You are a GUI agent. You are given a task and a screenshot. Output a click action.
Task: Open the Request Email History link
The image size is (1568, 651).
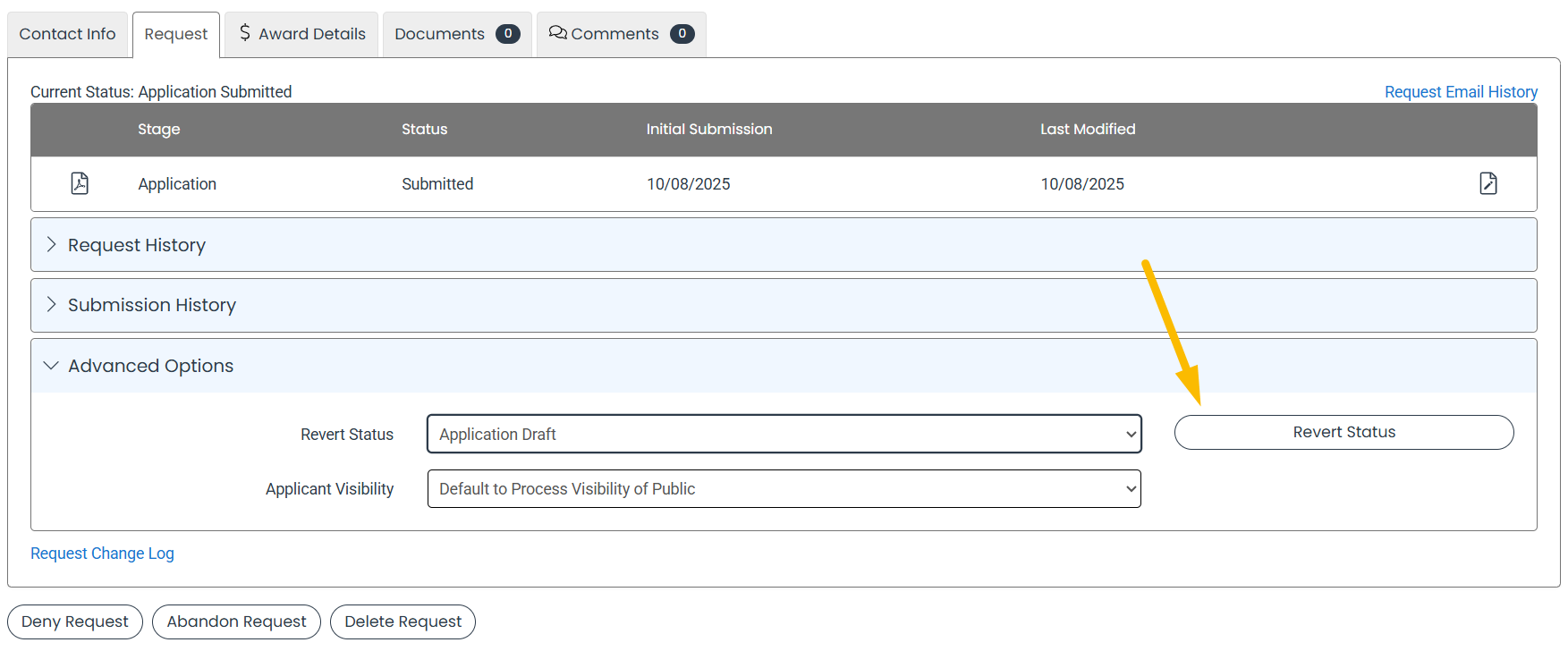[1461, 92]
